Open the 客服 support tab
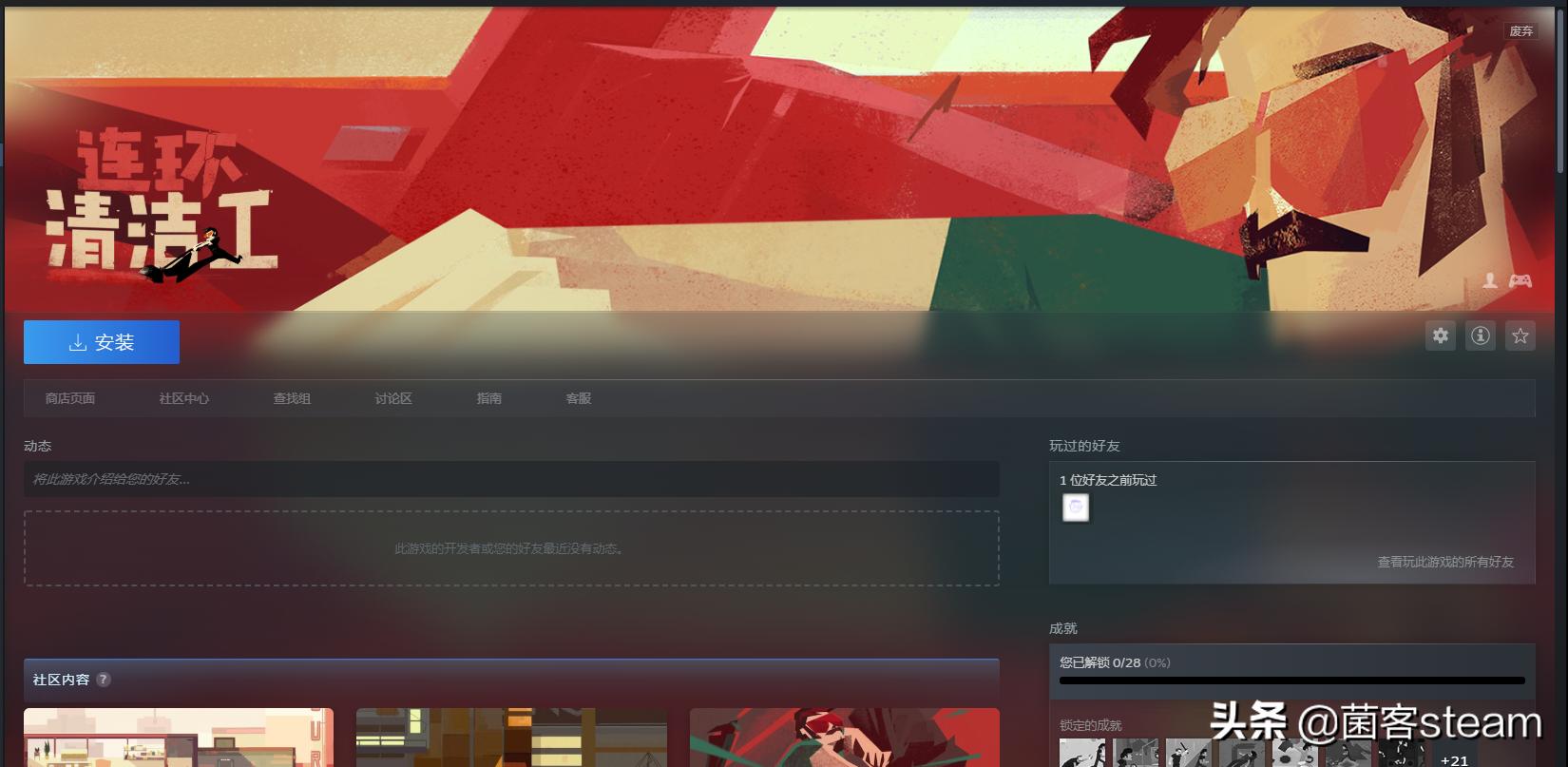The width and height of the screenshot is (1568, 767). (579, 398)
